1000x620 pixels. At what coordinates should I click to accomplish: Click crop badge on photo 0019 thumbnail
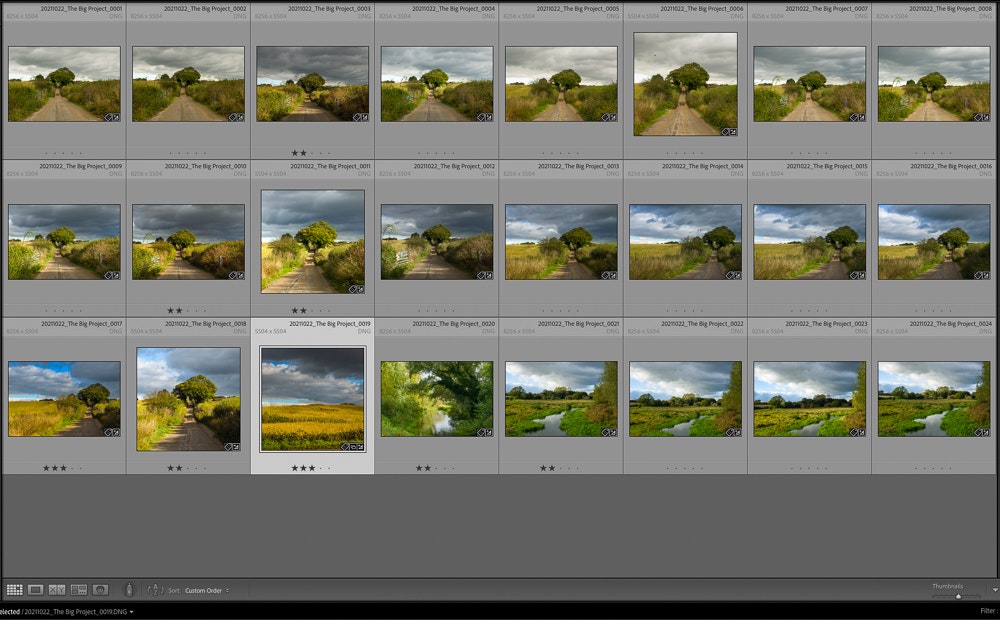(x=353, y=446)
